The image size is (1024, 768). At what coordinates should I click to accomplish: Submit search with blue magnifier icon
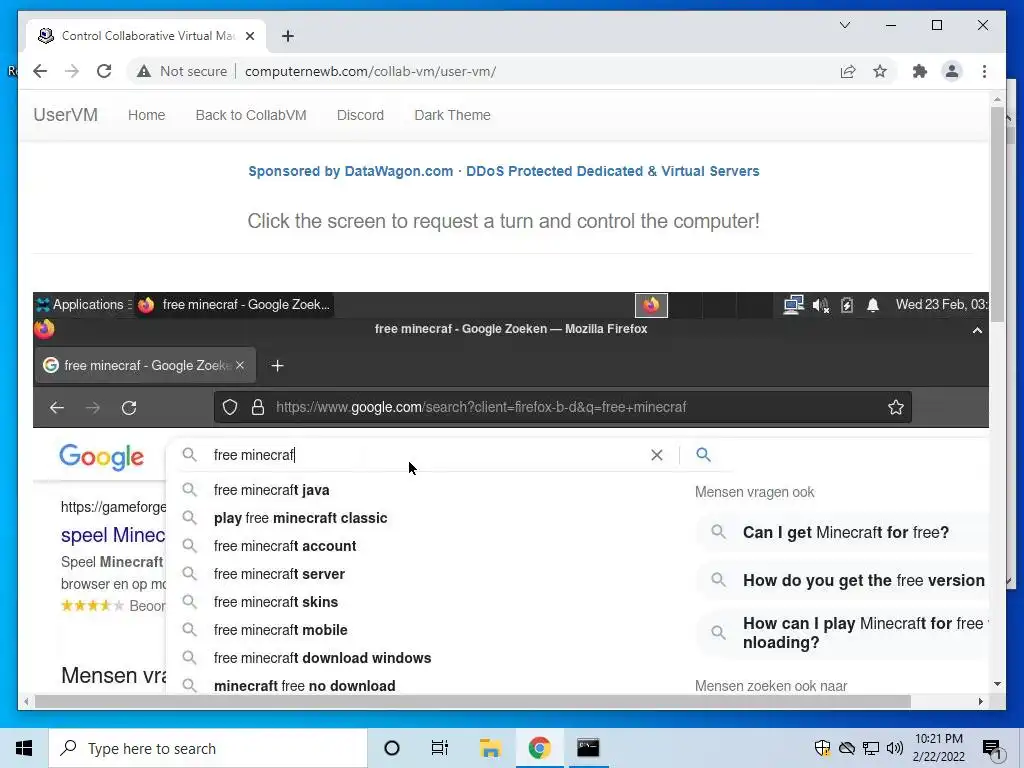click(x=703, y=455)
